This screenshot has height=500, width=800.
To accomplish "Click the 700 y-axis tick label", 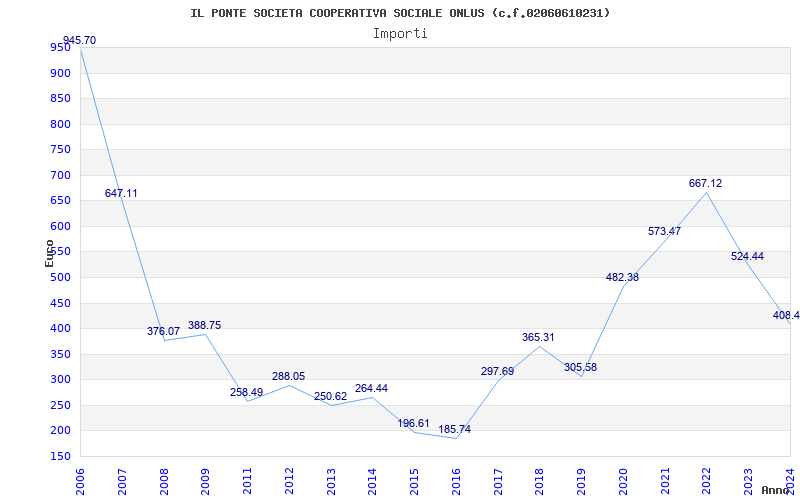I will pyautogui.click(x=60, y=176).
